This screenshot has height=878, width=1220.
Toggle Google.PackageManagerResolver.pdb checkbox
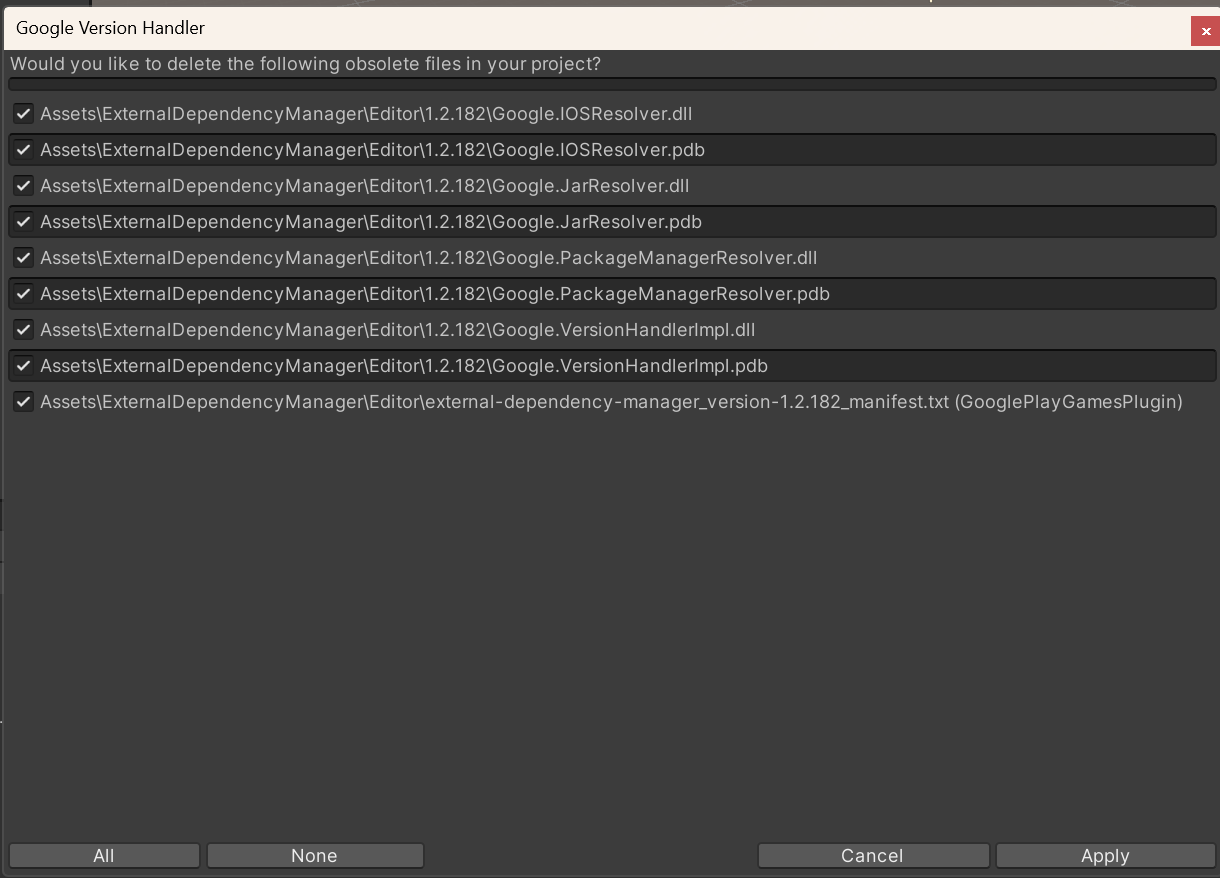click(23, 294)
